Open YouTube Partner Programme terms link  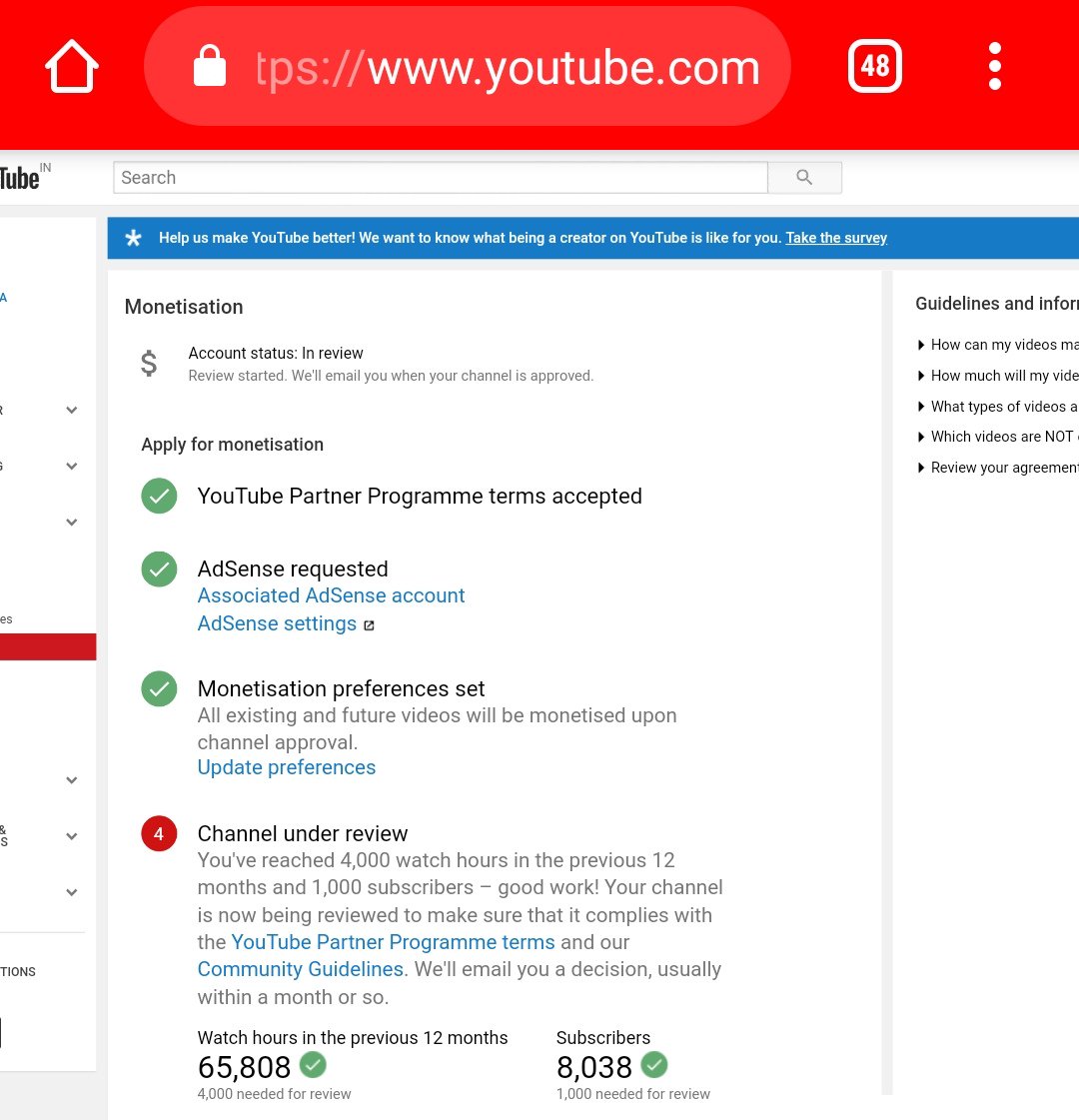[x=393, y=942]
